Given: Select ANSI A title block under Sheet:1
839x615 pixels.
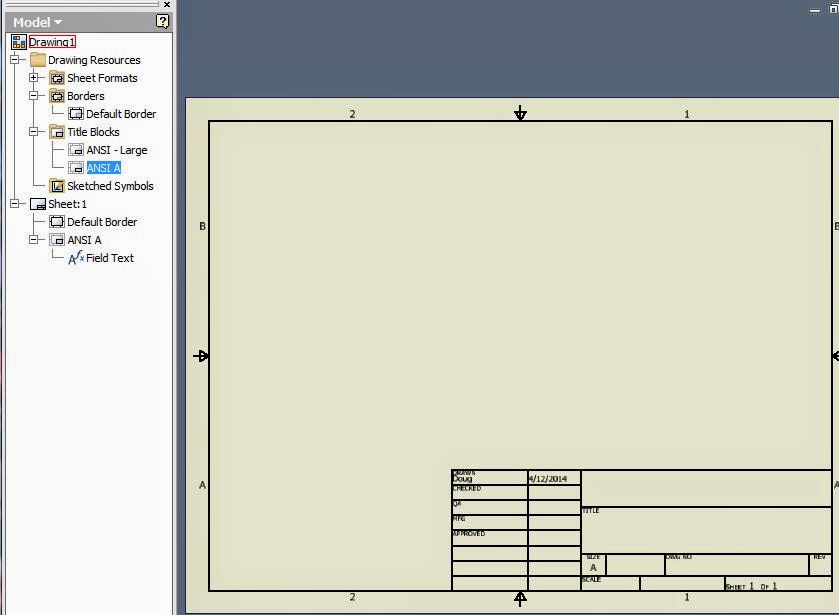Looking at the screenshot, I should tap(57, 240).
